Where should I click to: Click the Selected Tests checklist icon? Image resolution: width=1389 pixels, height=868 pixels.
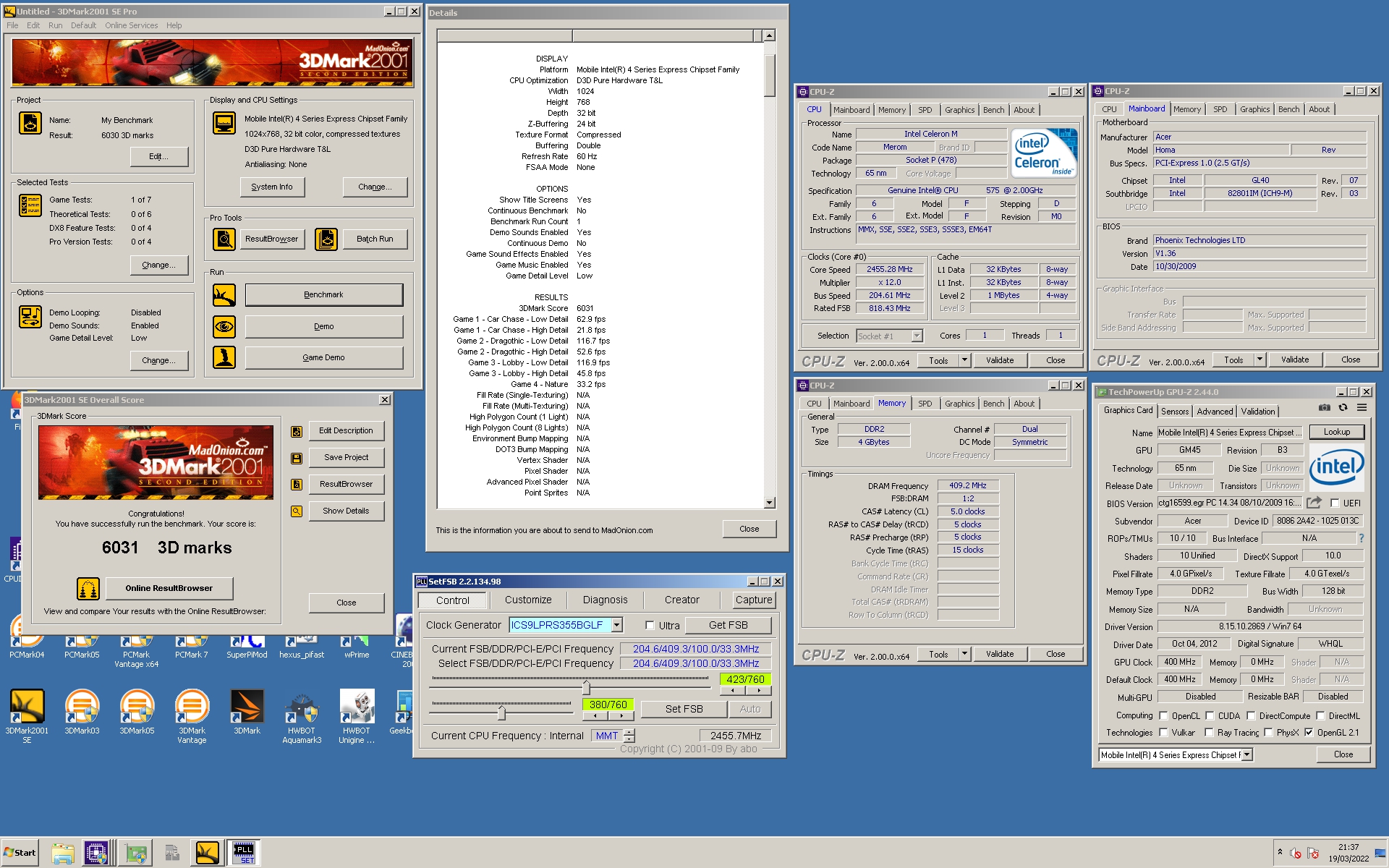point(30,205)
